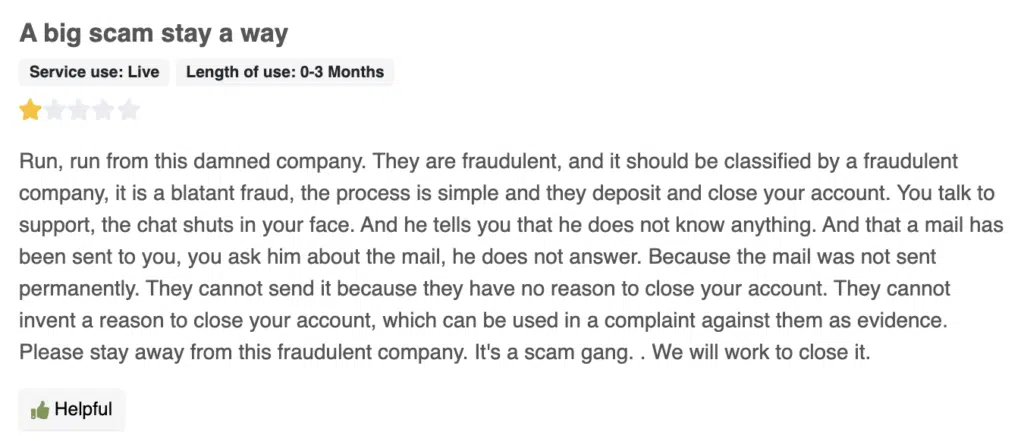Click the 'Length of use: 0-3 Months' tag
The height and width of the screenshot is (441, 1024).
285,72
